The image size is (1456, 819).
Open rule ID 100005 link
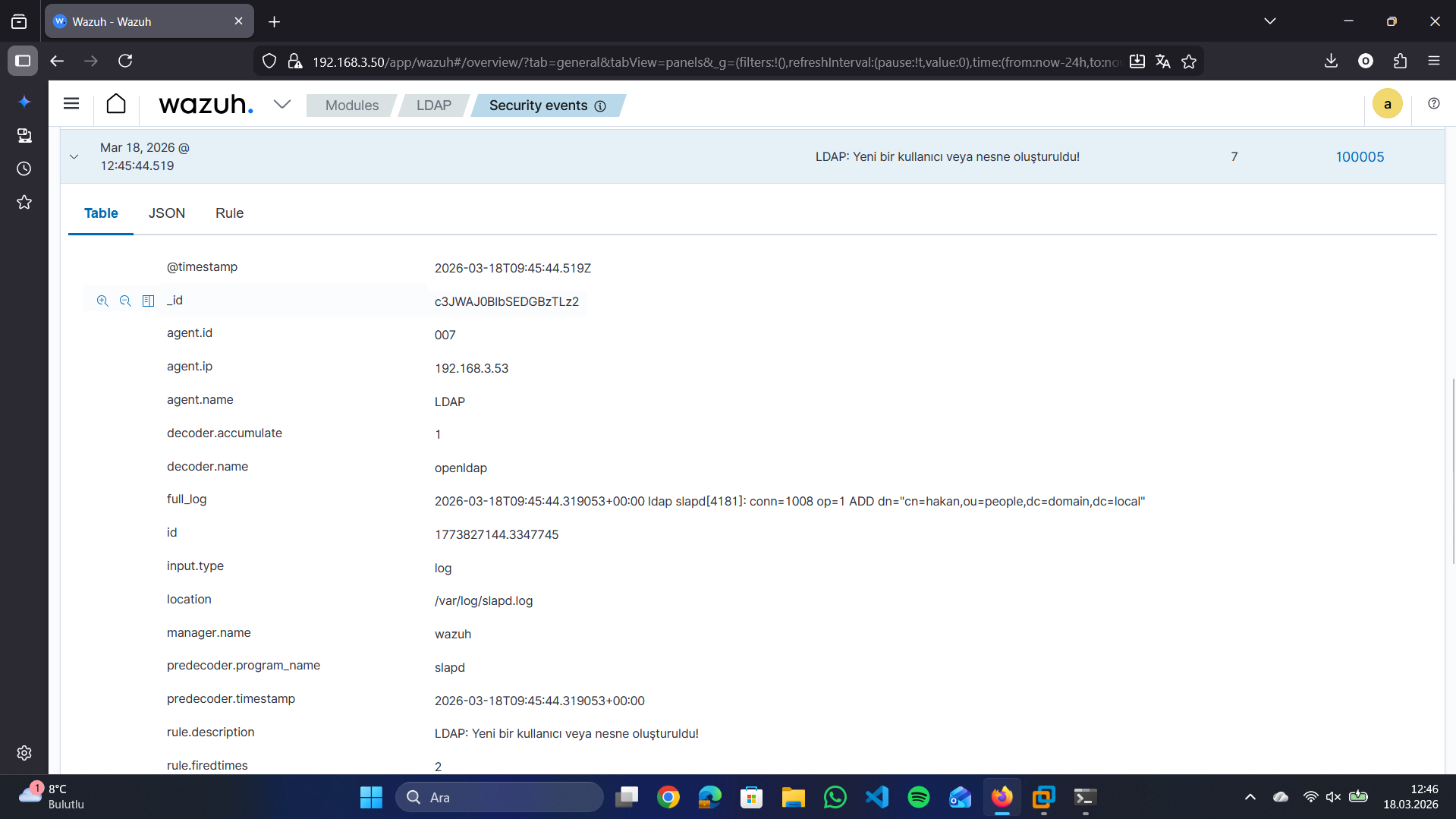[1360, 157]
